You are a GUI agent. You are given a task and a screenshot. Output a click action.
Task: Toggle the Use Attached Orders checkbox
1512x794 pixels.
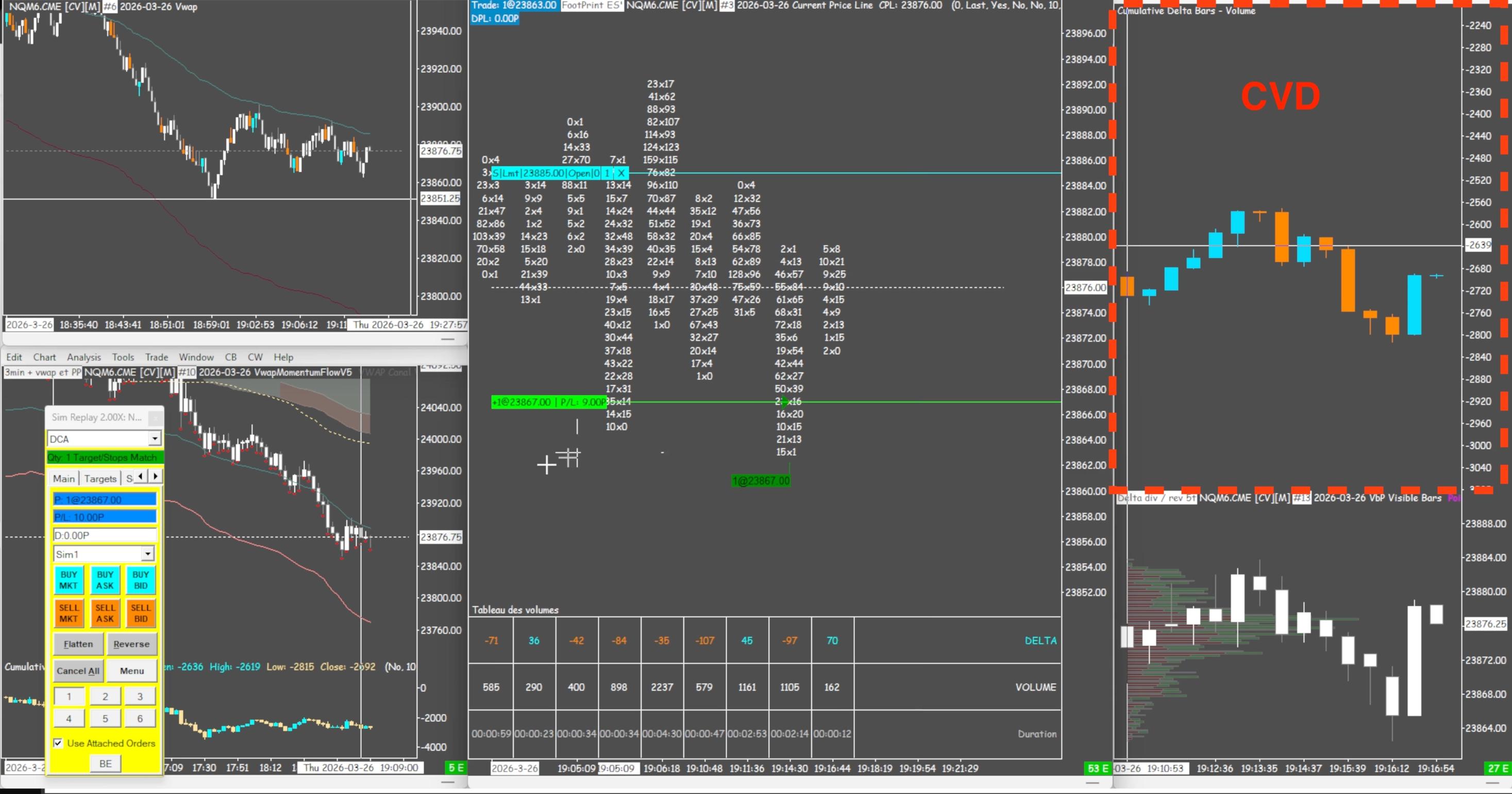coord(58,742)
